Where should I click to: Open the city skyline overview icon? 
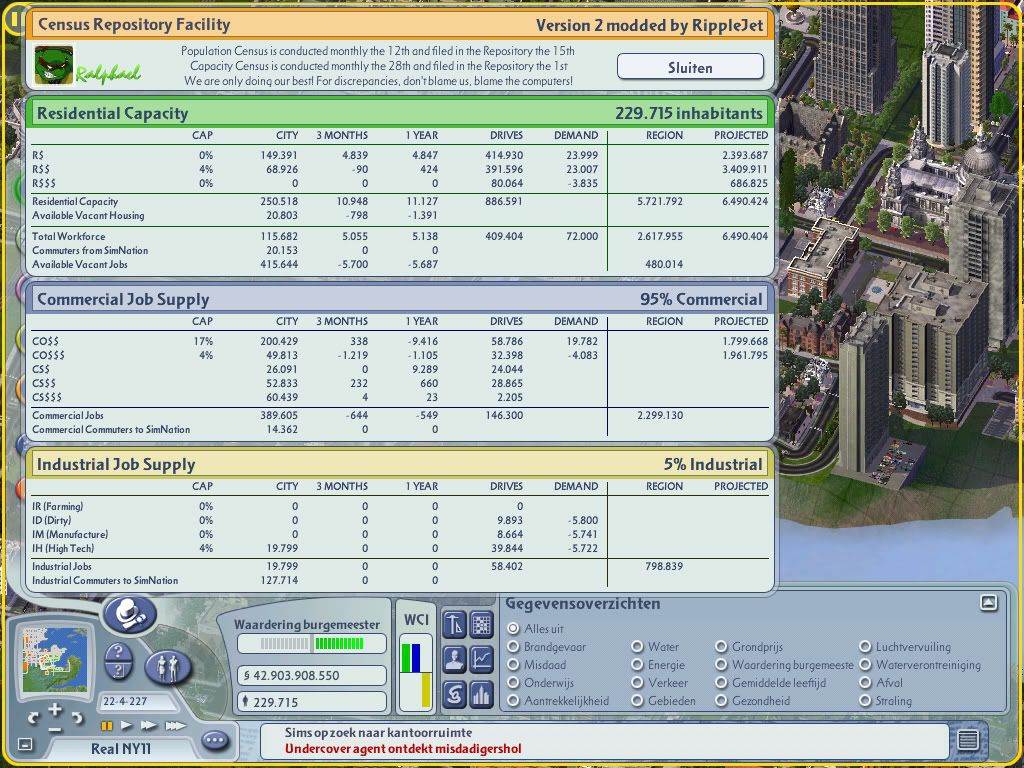481,694
